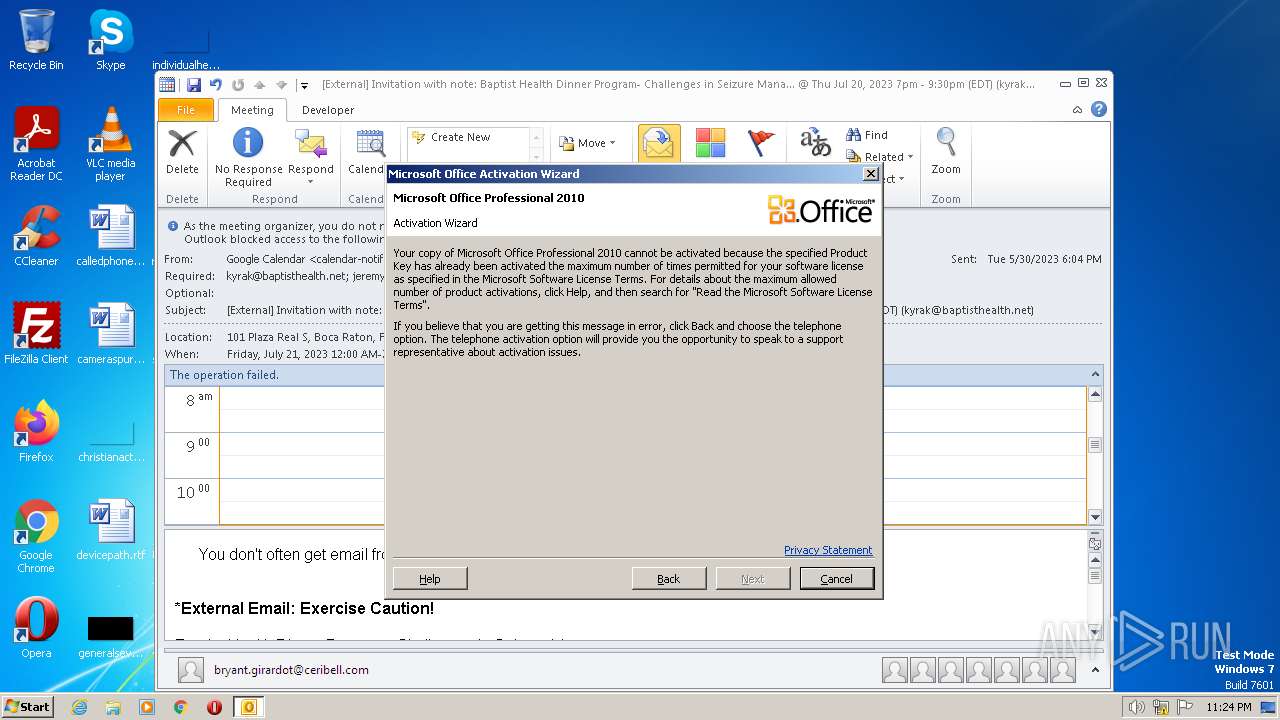Expand the people pane arrow

pos(1095,670)
